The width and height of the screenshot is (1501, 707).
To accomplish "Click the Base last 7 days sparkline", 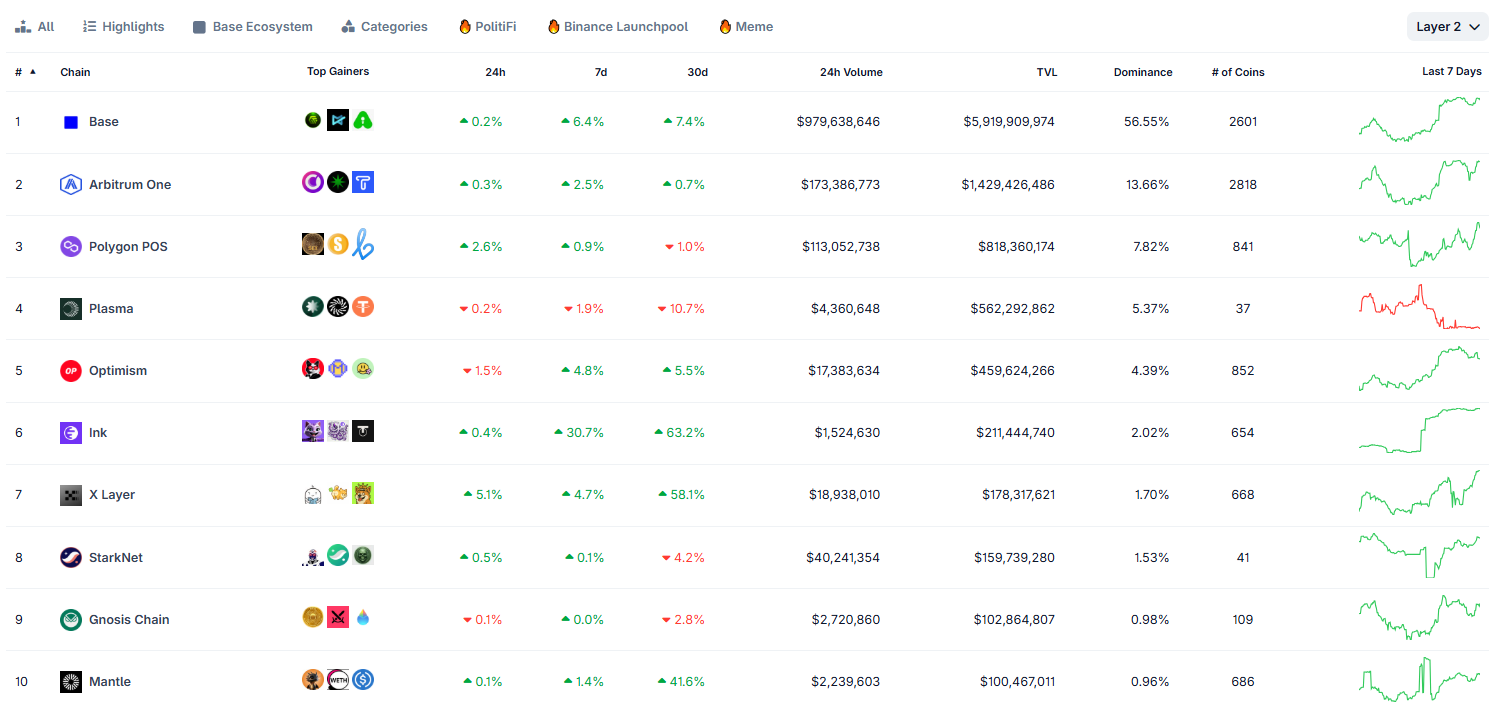I will tap(1419, 119).
